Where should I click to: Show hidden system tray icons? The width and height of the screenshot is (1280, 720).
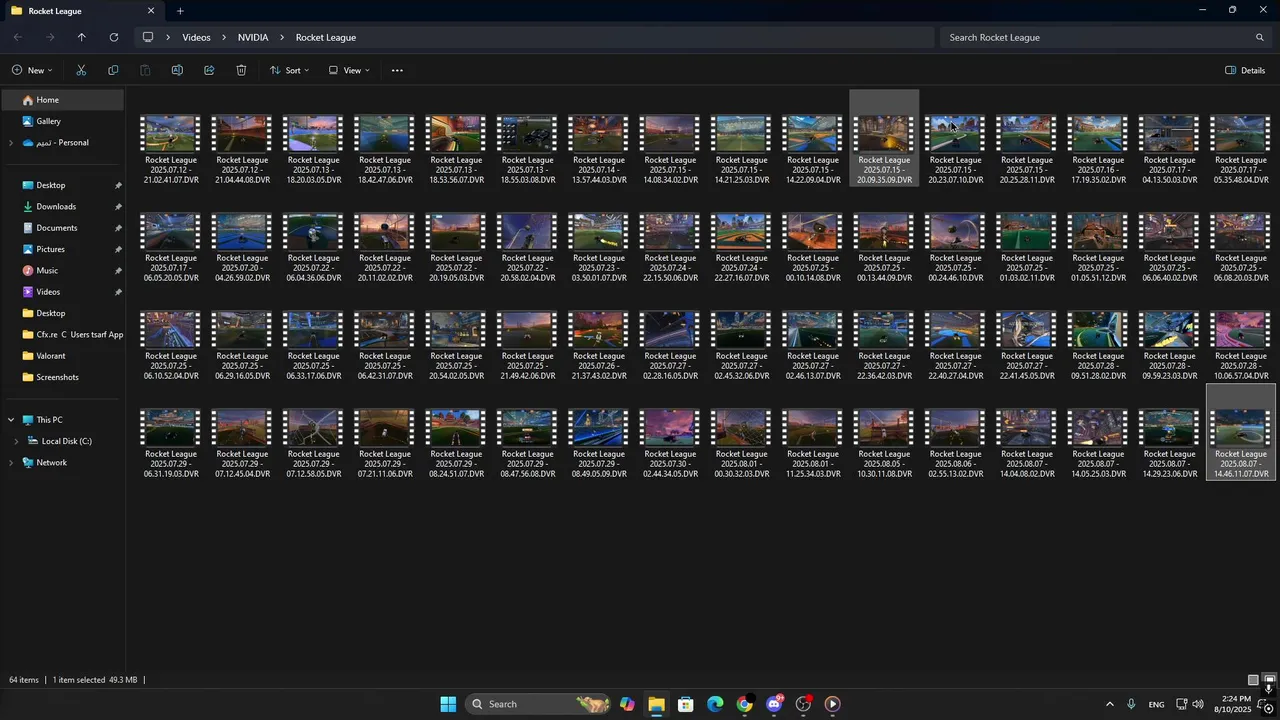tap(1109, 704)
